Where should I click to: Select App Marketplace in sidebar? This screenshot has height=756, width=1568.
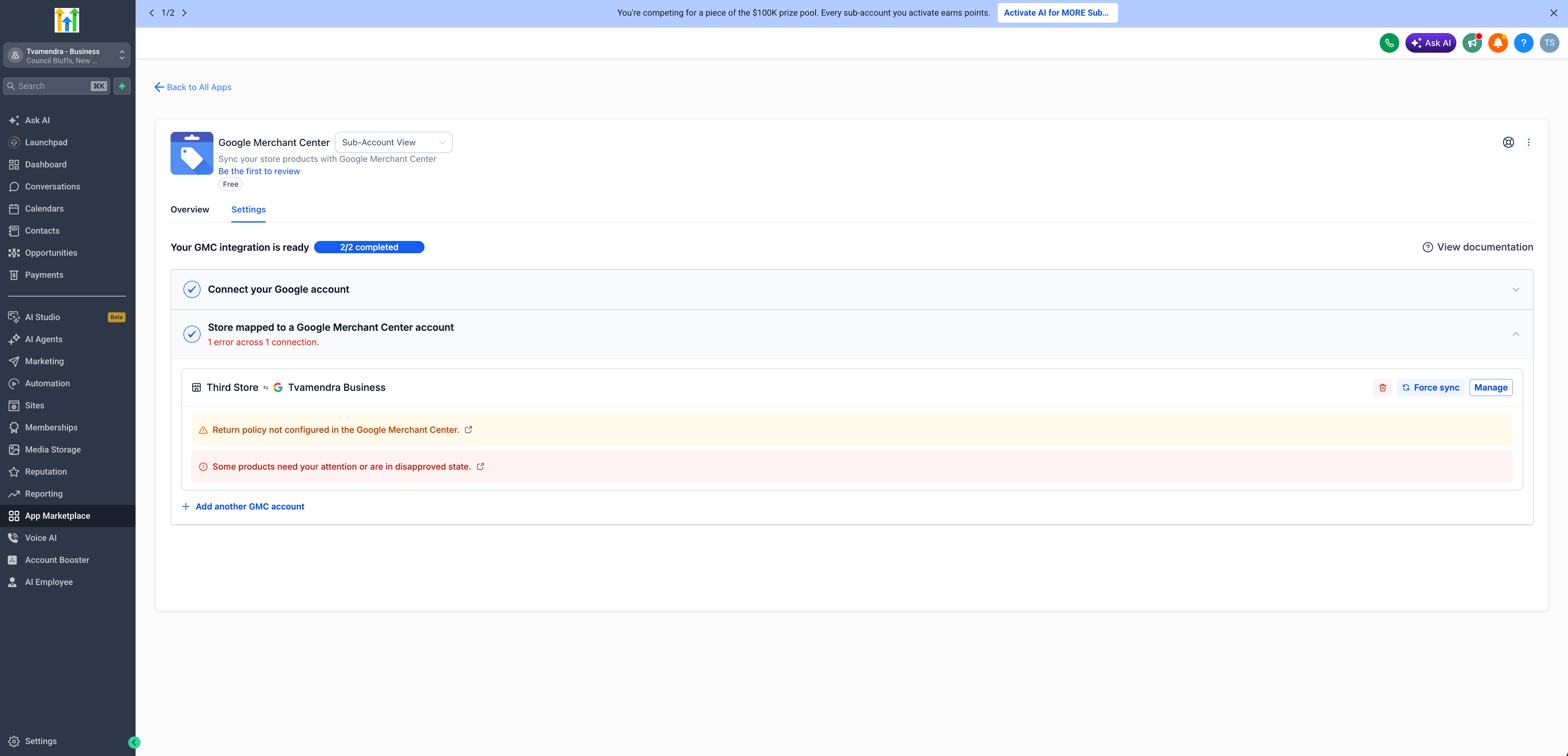tap(67, 516)
